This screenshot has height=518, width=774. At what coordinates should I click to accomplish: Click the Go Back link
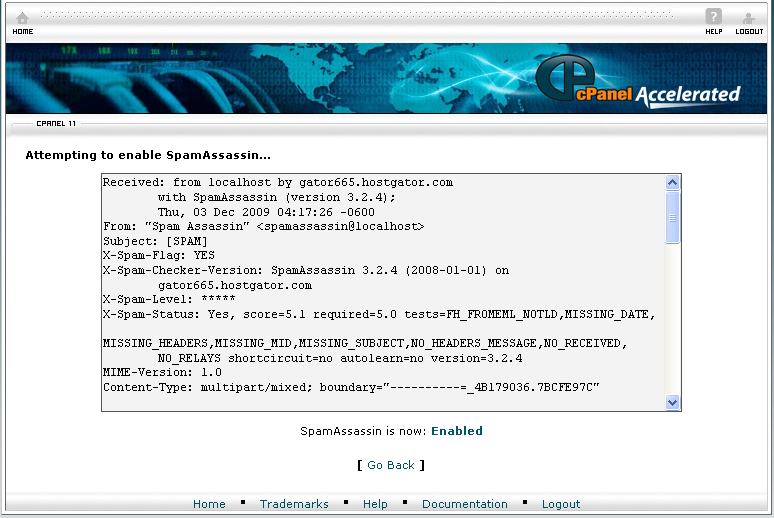coord(390,465)
